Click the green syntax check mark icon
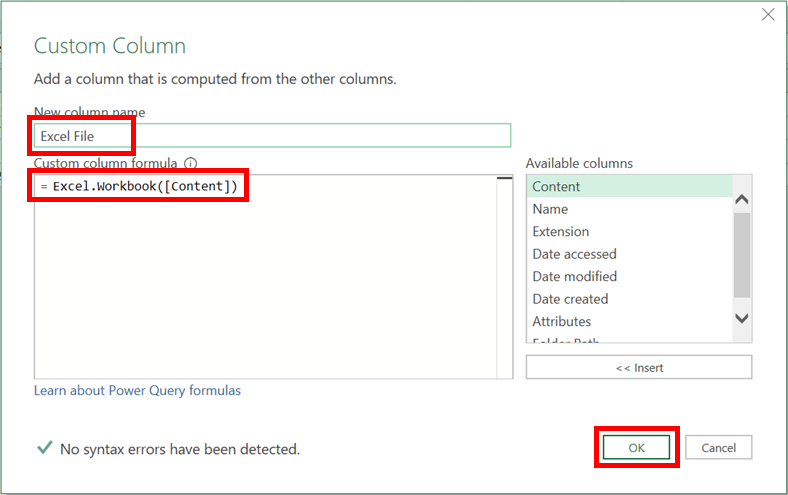788x495 pixels. [x=44, y=449]
